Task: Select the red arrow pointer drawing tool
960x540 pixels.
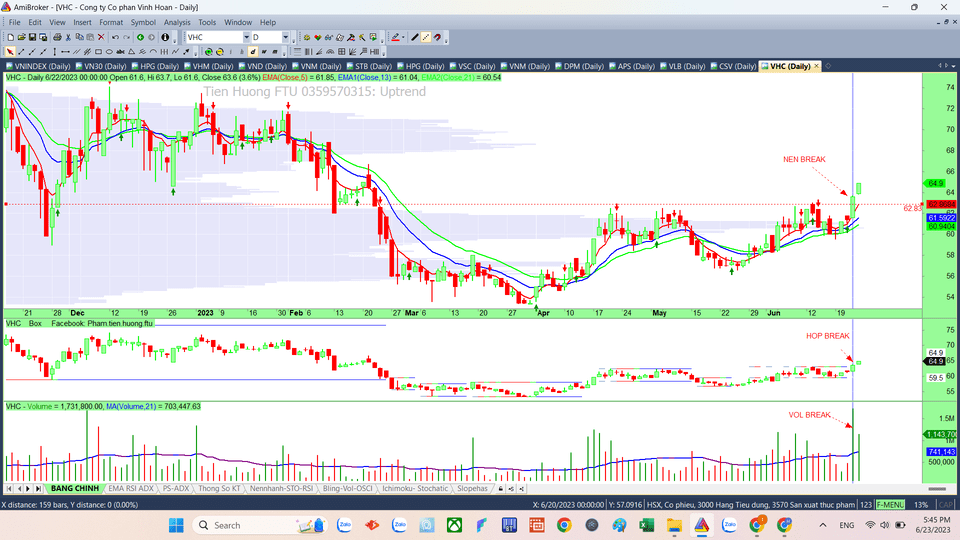Action: coord(10,51)
